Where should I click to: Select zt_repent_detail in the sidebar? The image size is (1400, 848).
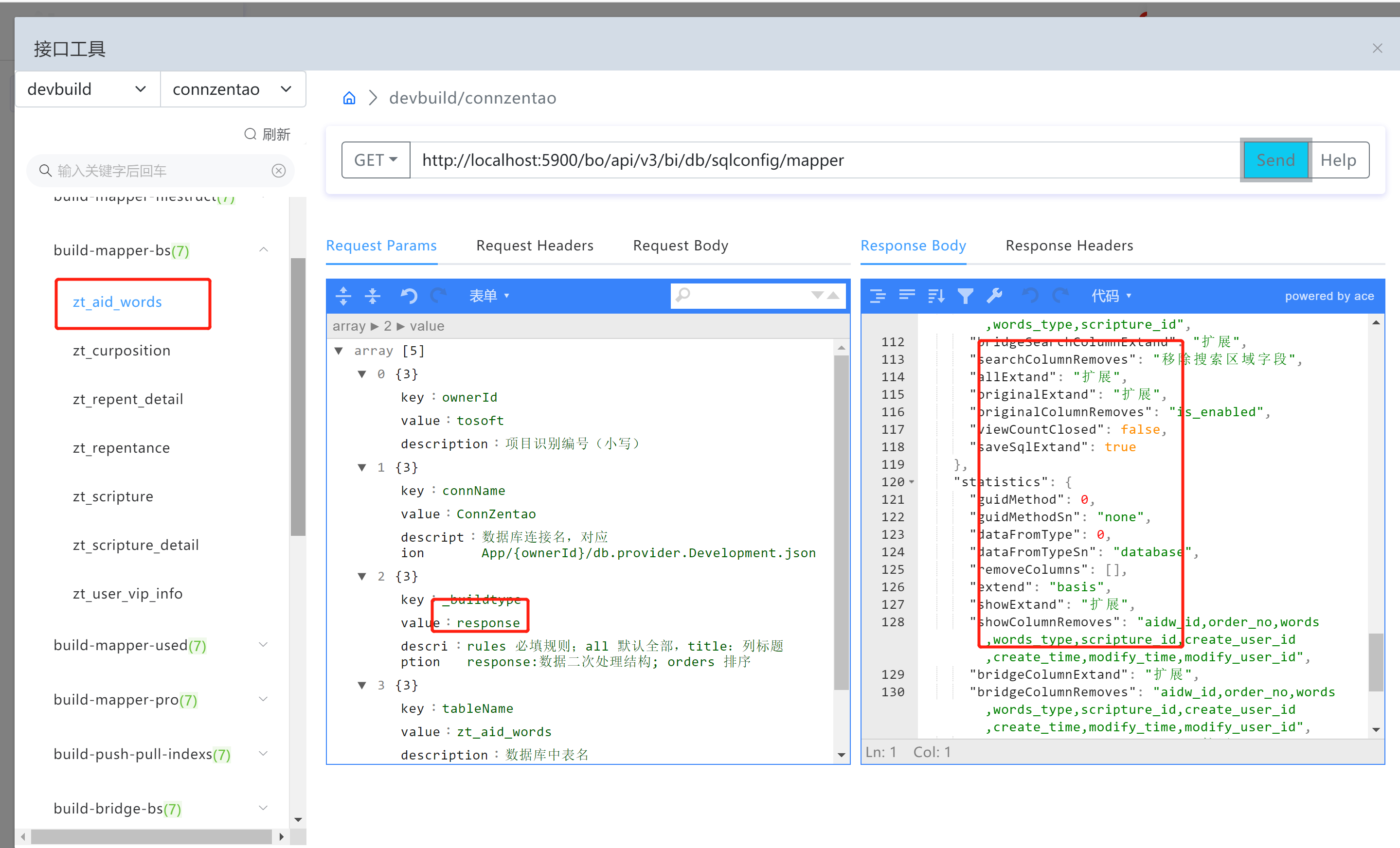[x=128, y=399]
